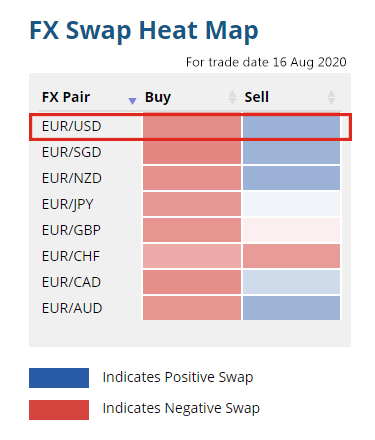Sort table by Buy header

coord(158,97)
